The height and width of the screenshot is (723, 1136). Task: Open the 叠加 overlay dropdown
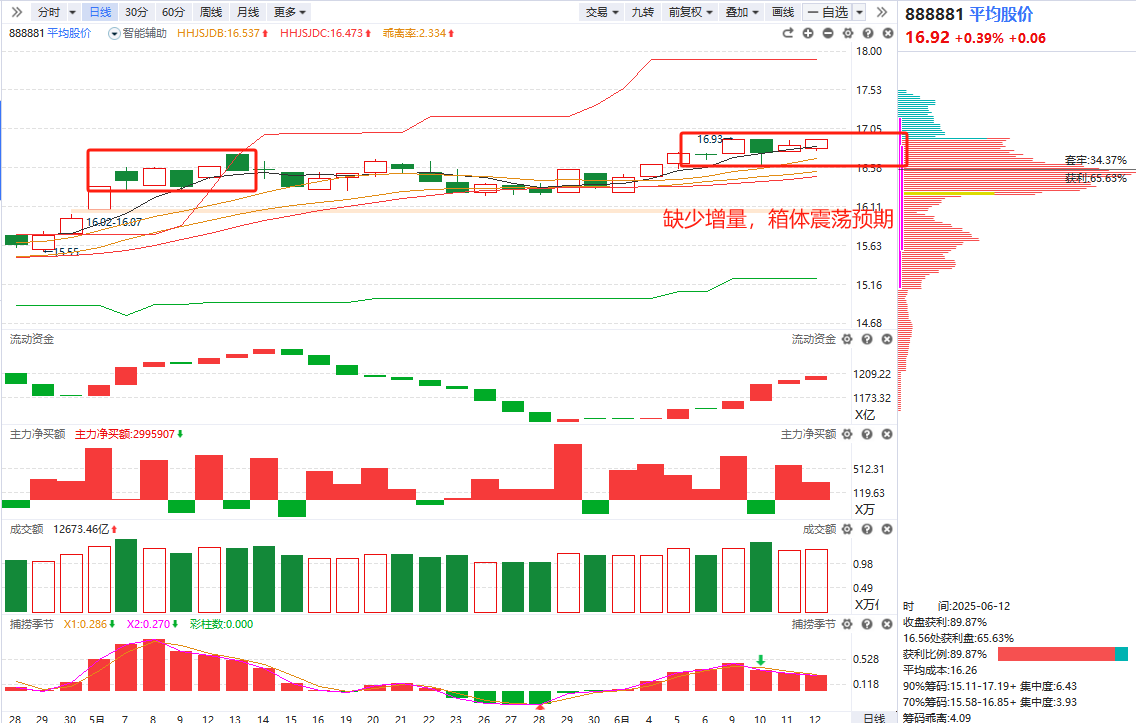(742, 12)
